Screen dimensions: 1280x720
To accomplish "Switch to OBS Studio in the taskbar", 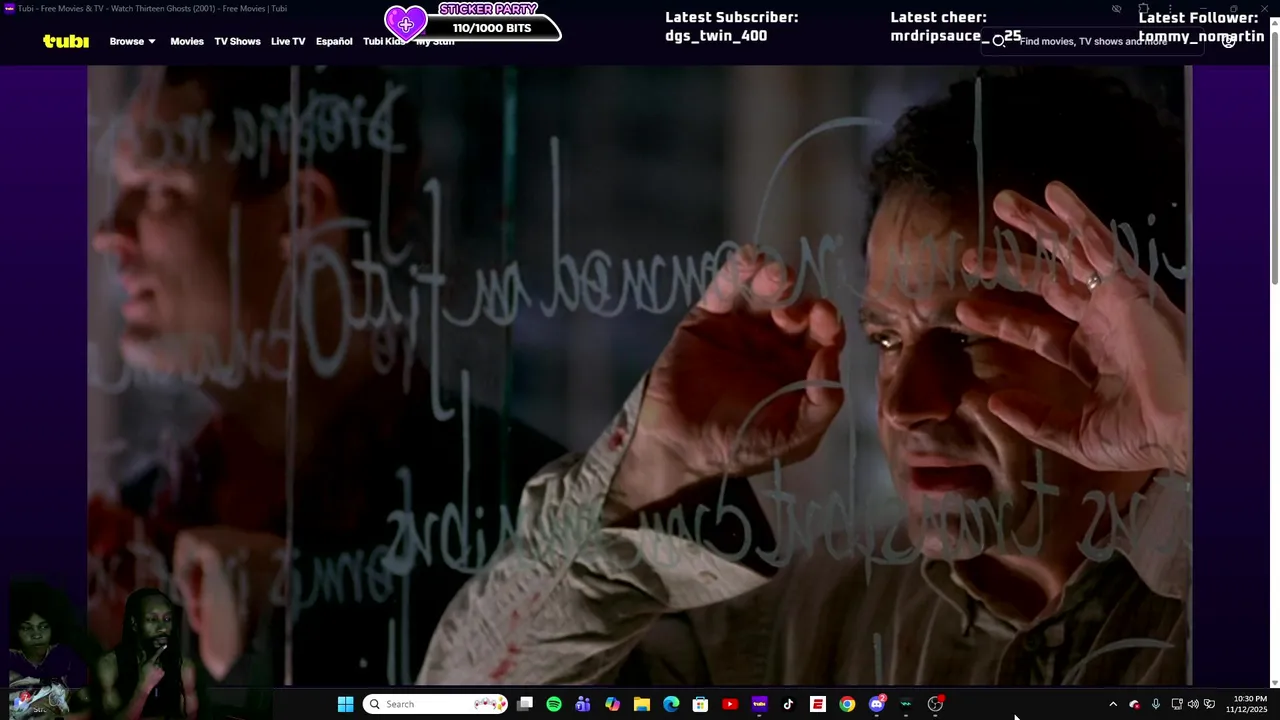I will coord(935,704).
